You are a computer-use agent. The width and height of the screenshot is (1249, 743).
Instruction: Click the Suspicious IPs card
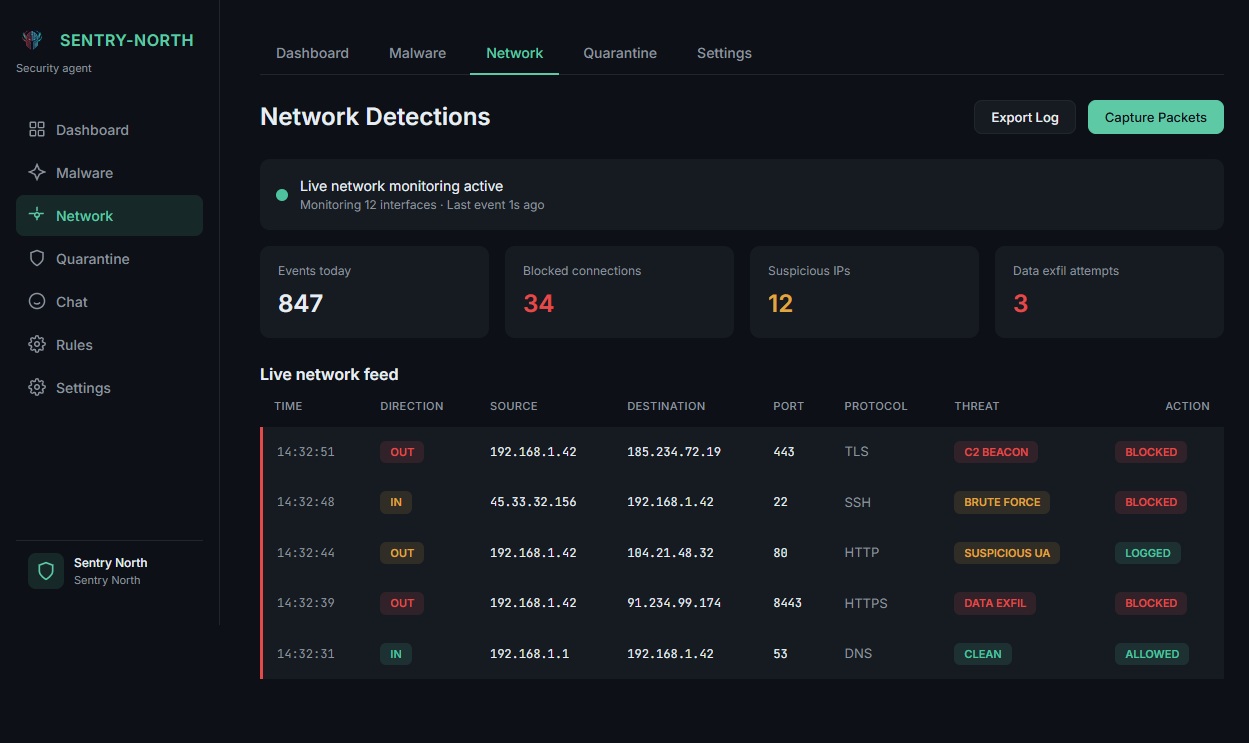click(x=864, y=292)
